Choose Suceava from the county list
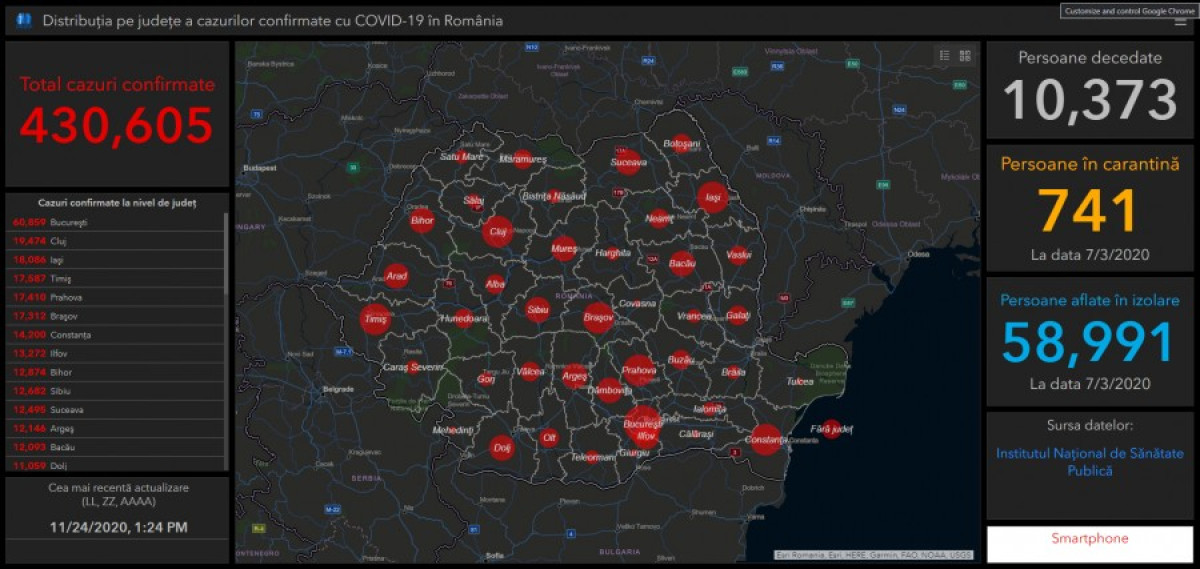 click(x=115, y=410)
